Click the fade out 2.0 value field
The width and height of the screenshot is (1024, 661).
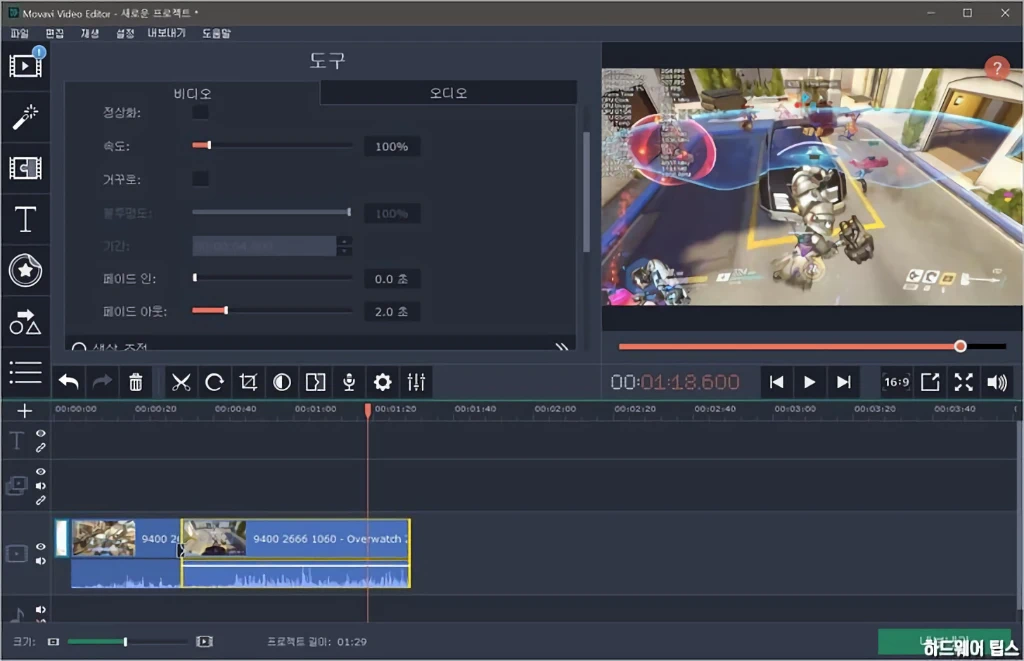[x=392, y=312]
